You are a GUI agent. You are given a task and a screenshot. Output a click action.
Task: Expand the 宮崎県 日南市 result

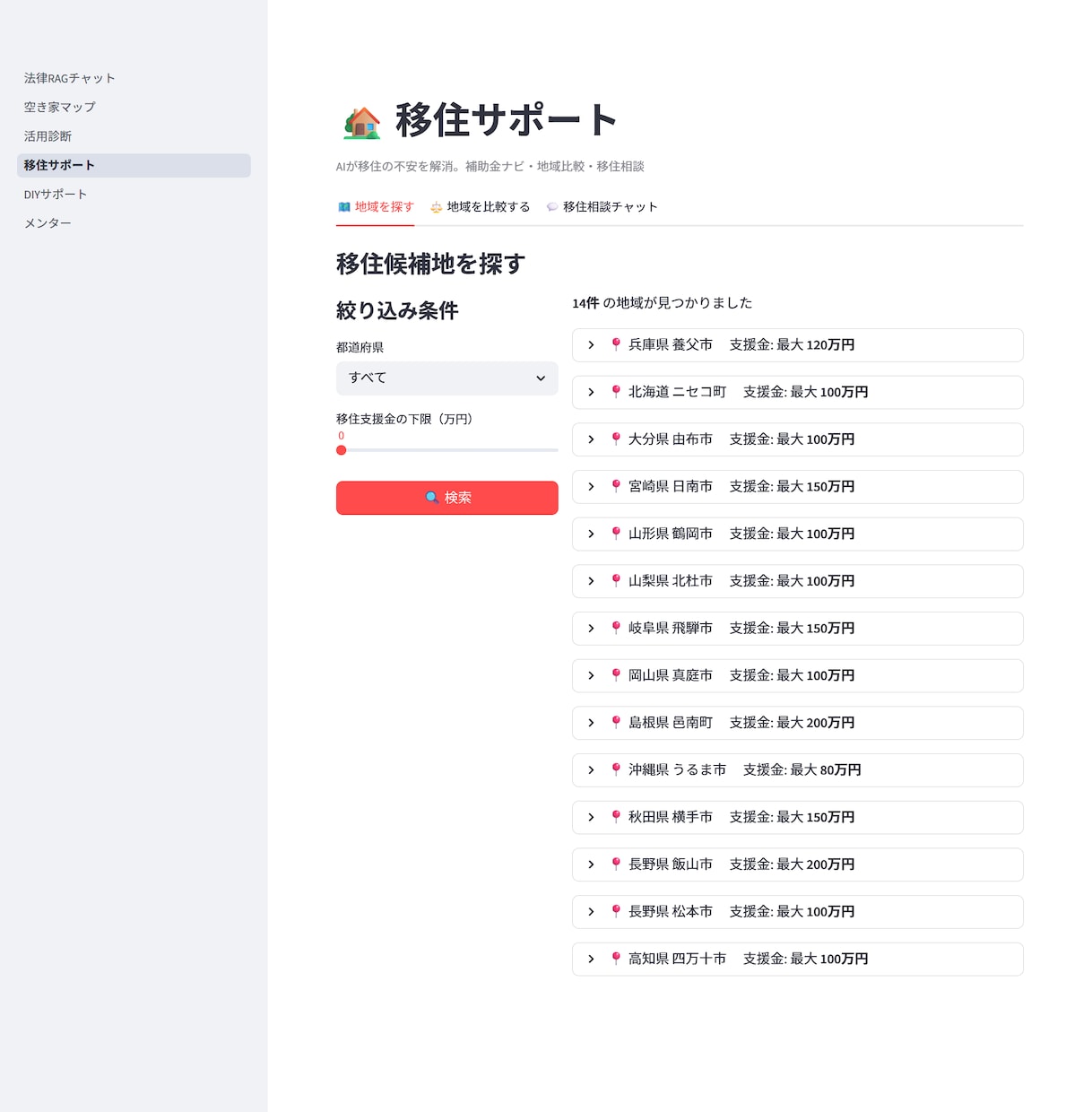(x=797, y=487)
